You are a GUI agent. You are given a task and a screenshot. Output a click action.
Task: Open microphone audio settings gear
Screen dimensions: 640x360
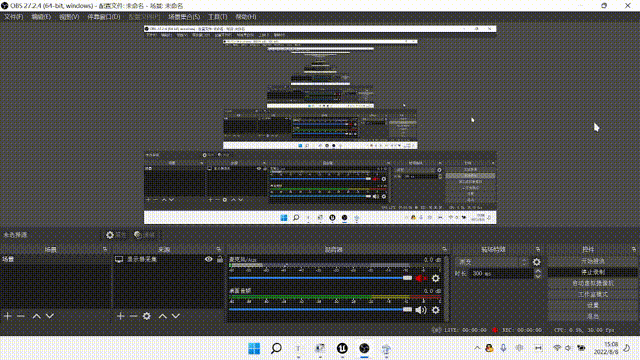[436, 278]
